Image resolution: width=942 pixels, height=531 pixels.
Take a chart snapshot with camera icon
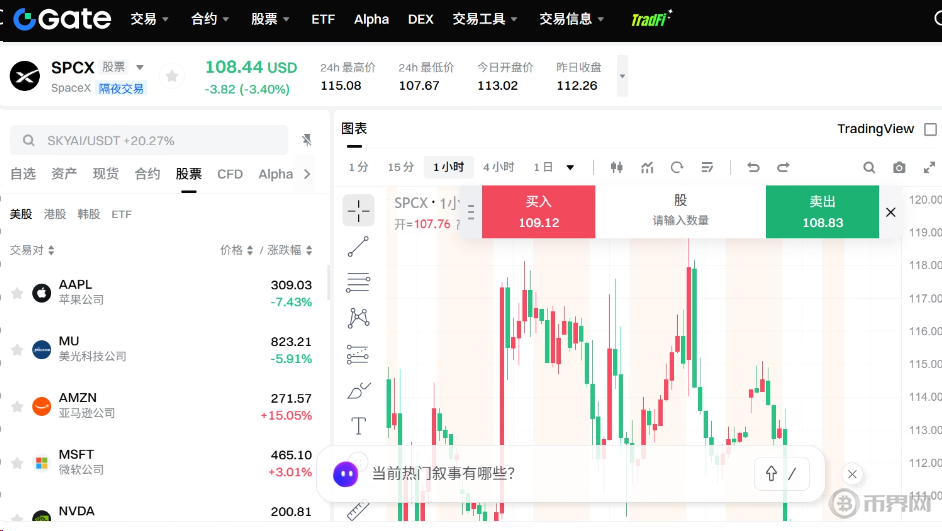[899, 168]
